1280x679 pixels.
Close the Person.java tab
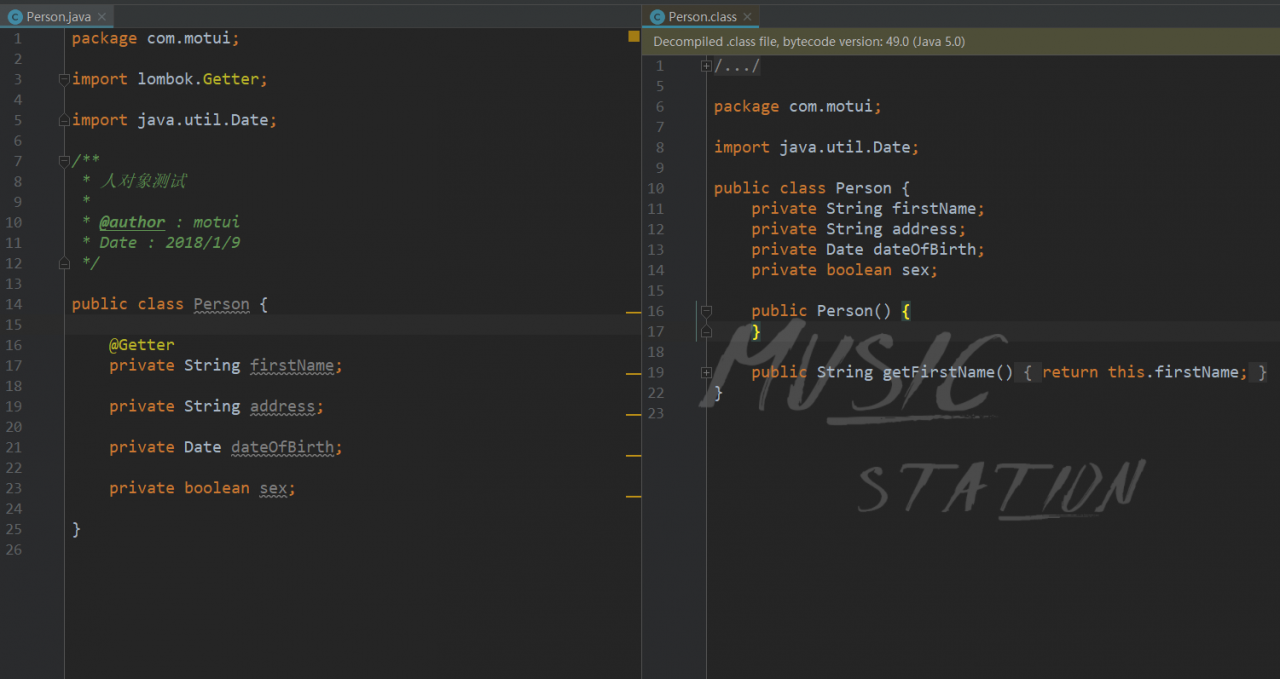103,17
